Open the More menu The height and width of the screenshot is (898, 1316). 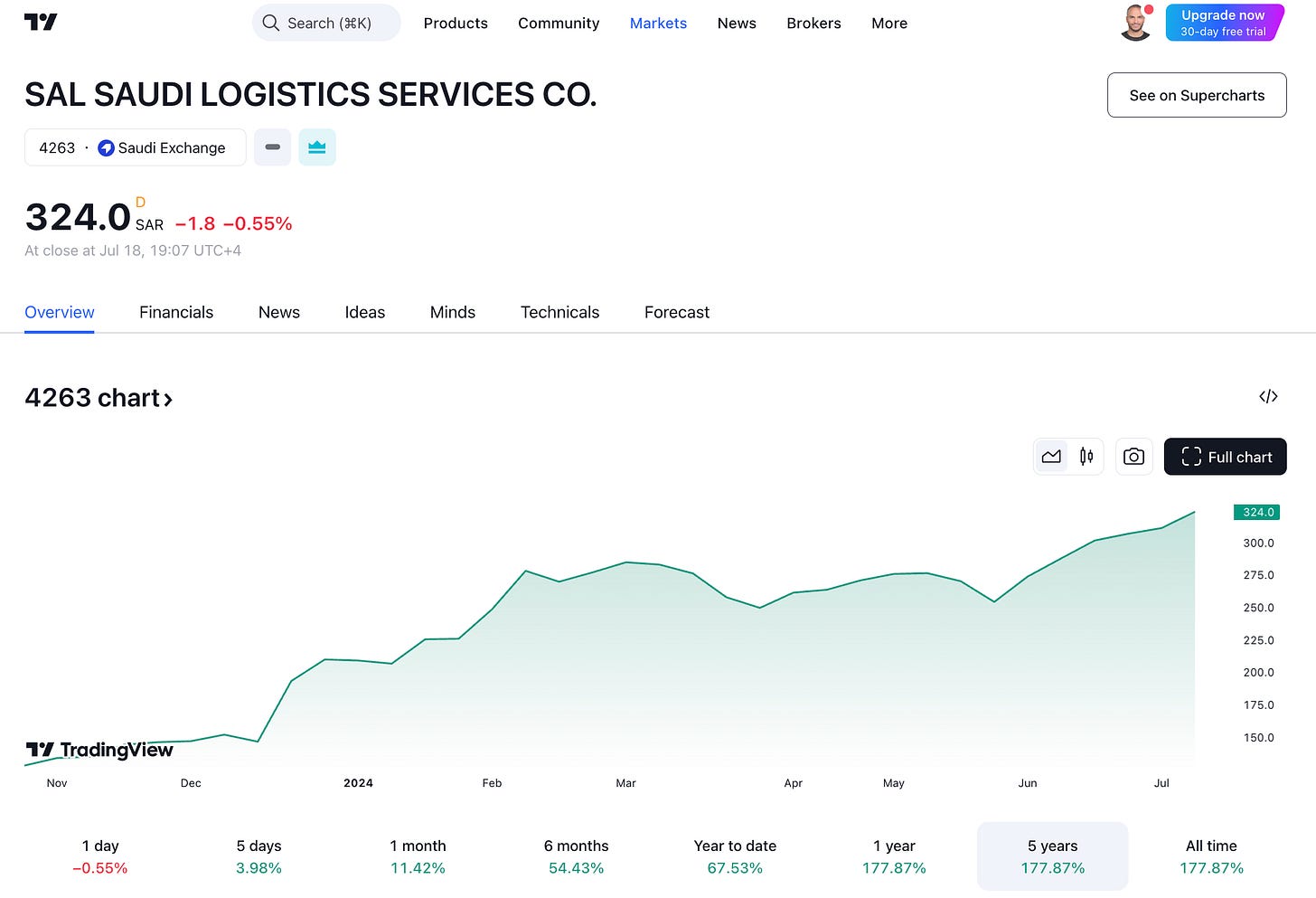pos(889,23)
